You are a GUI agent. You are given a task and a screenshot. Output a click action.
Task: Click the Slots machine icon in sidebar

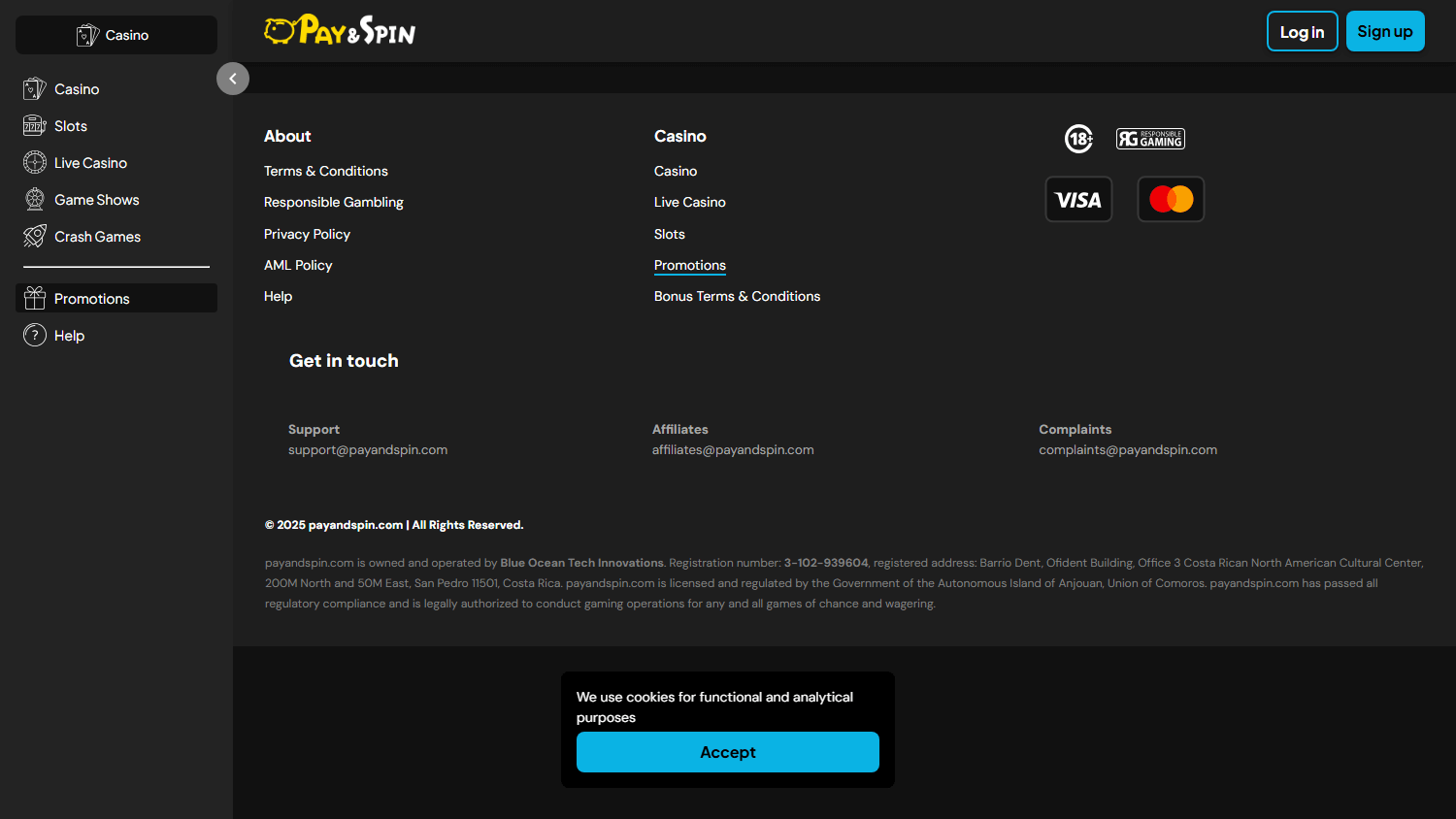point(35,126)
